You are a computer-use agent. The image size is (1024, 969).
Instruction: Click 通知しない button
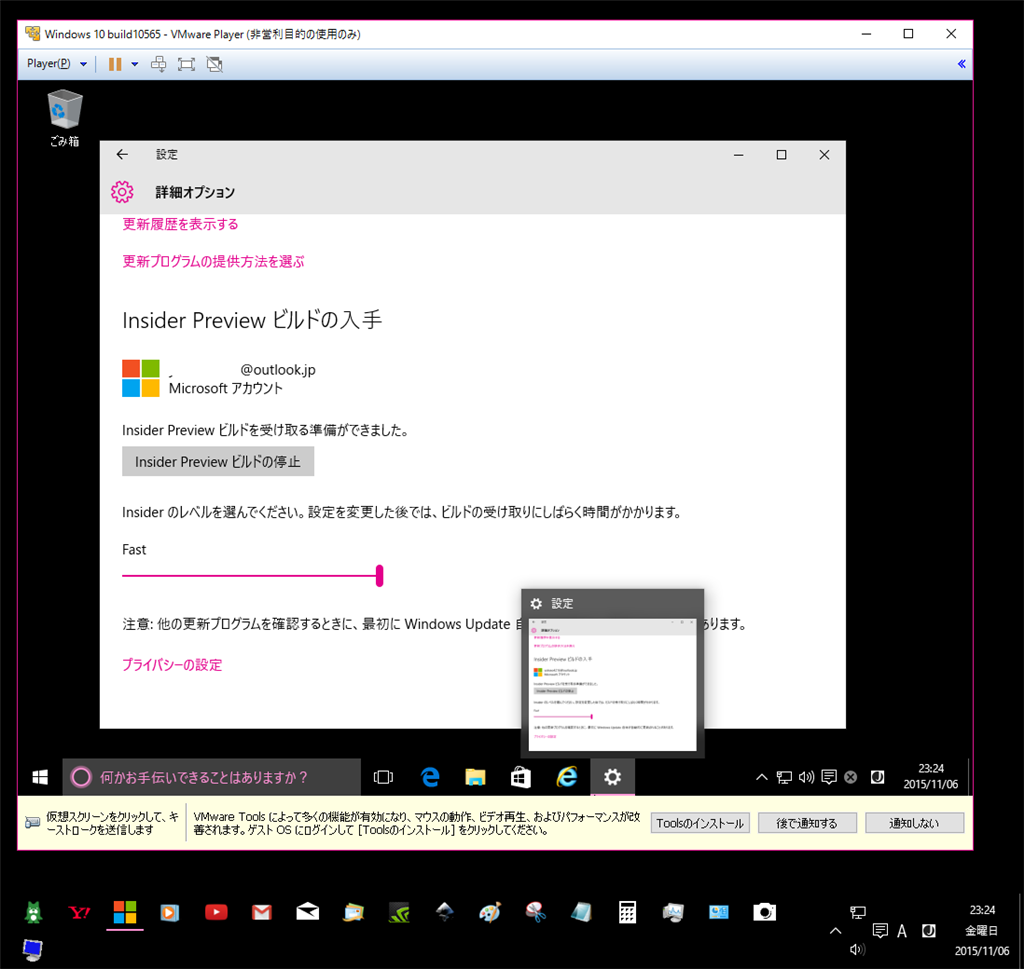[914, 823]
